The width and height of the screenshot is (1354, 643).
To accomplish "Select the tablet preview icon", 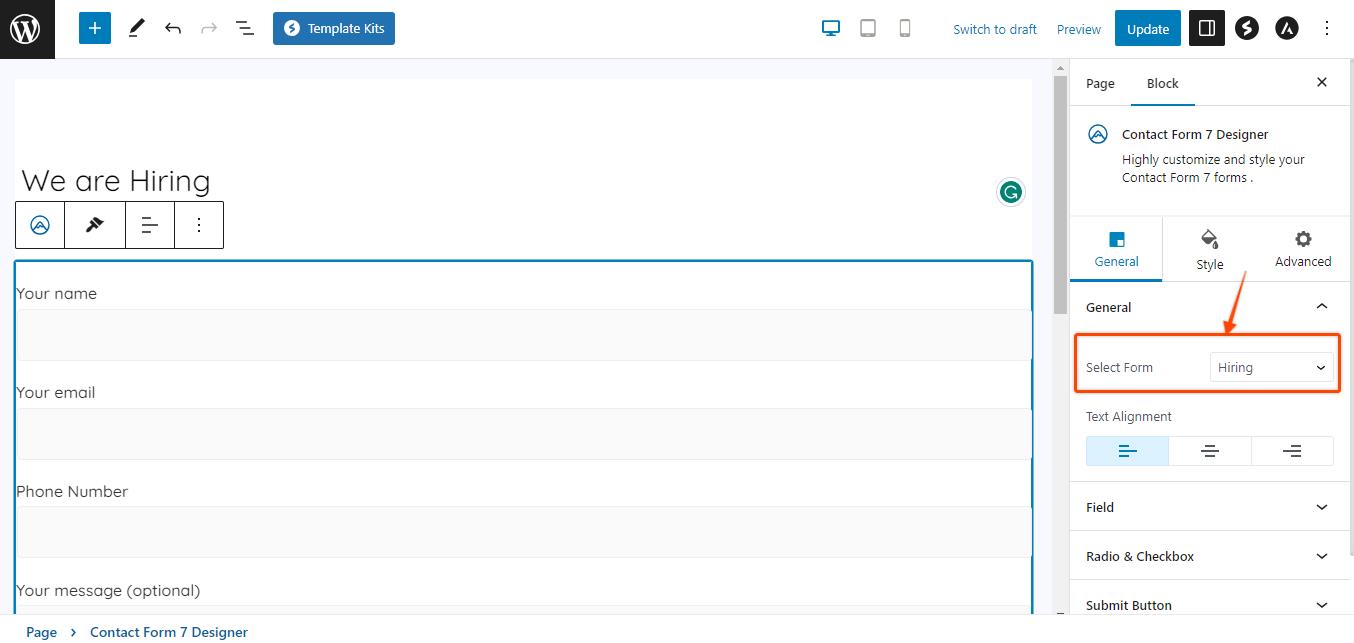I will [x=868, y=29].
